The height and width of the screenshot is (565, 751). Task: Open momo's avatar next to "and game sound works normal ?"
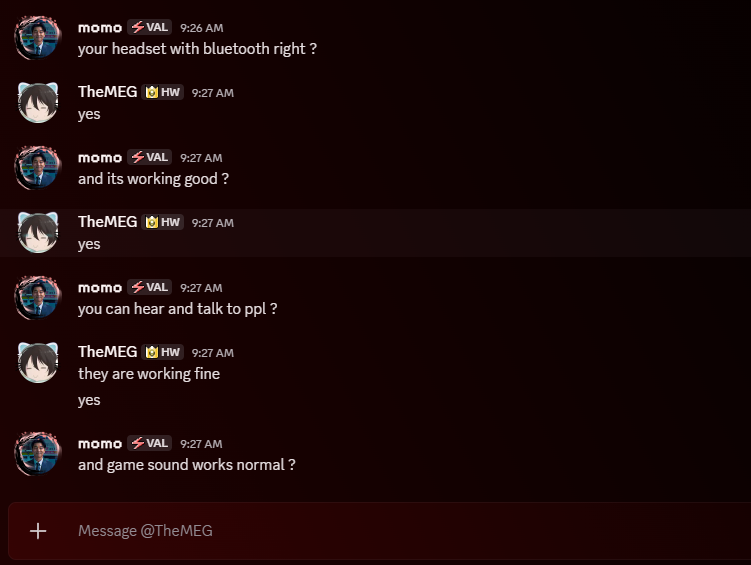click(38, 454)
